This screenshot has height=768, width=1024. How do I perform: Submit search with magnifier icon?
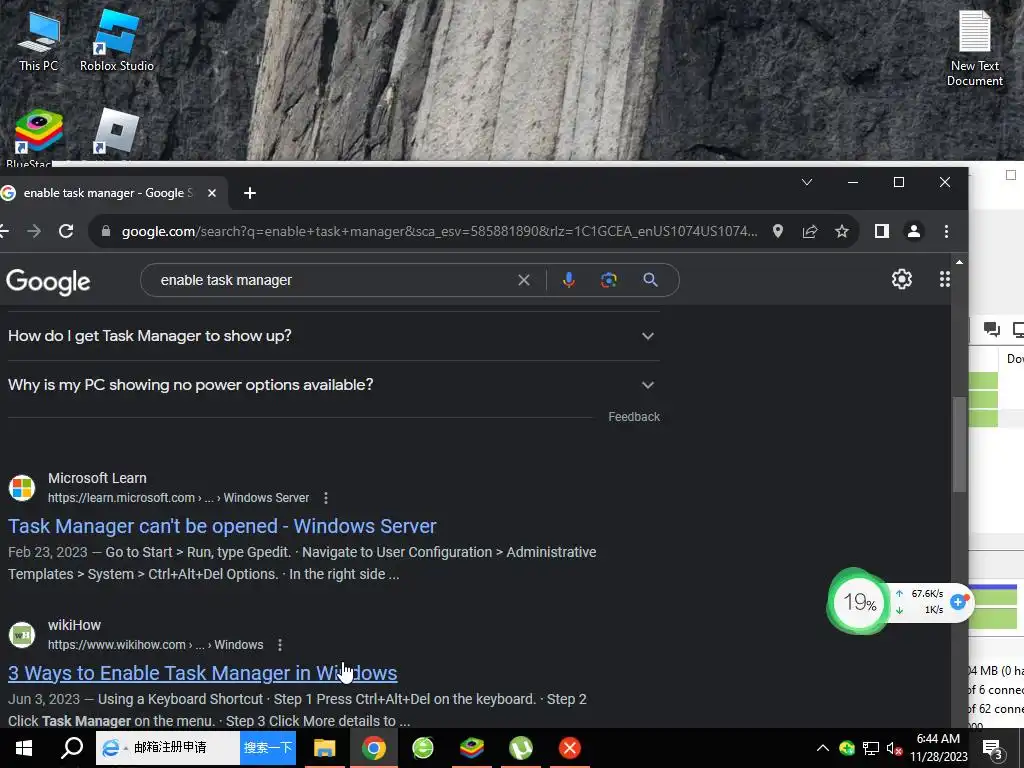[x=650, y=280]
